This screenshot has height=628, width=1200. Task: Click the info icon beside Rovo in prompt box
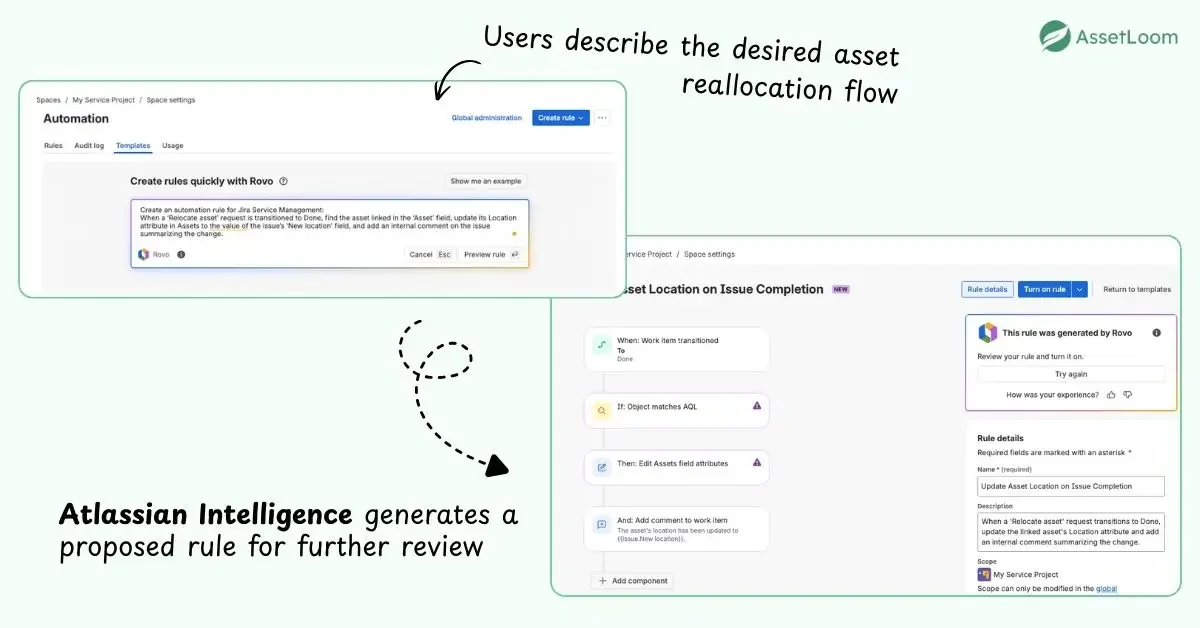point(181,254)
